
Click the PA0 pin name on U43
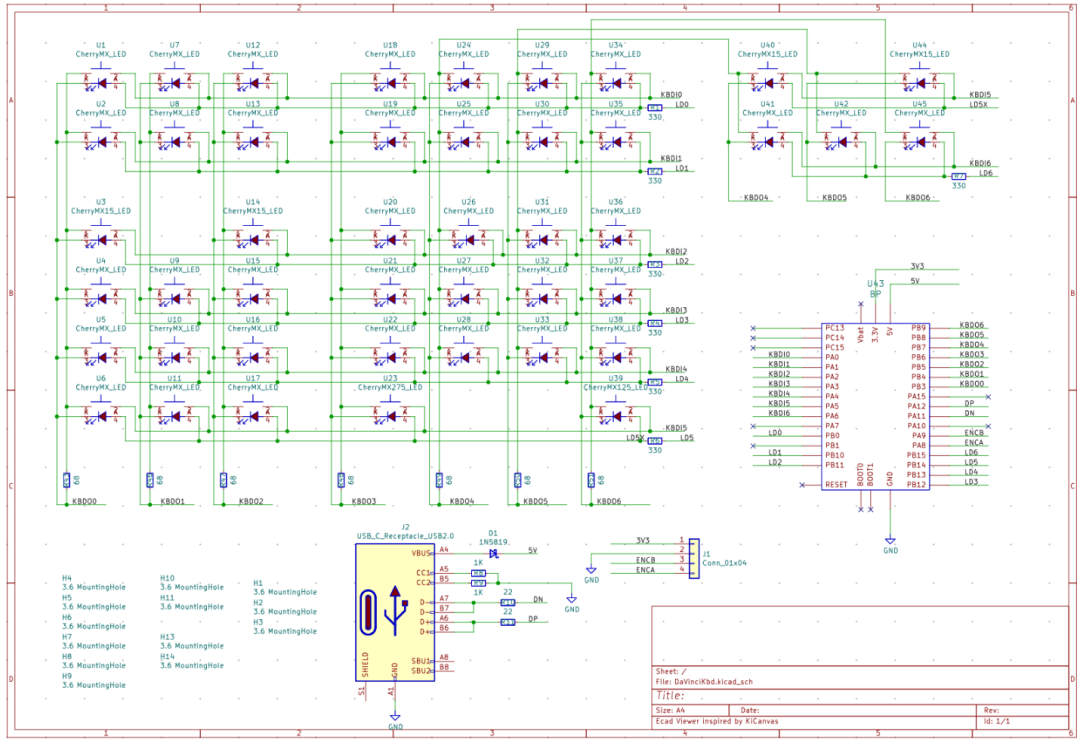[832, 357]
